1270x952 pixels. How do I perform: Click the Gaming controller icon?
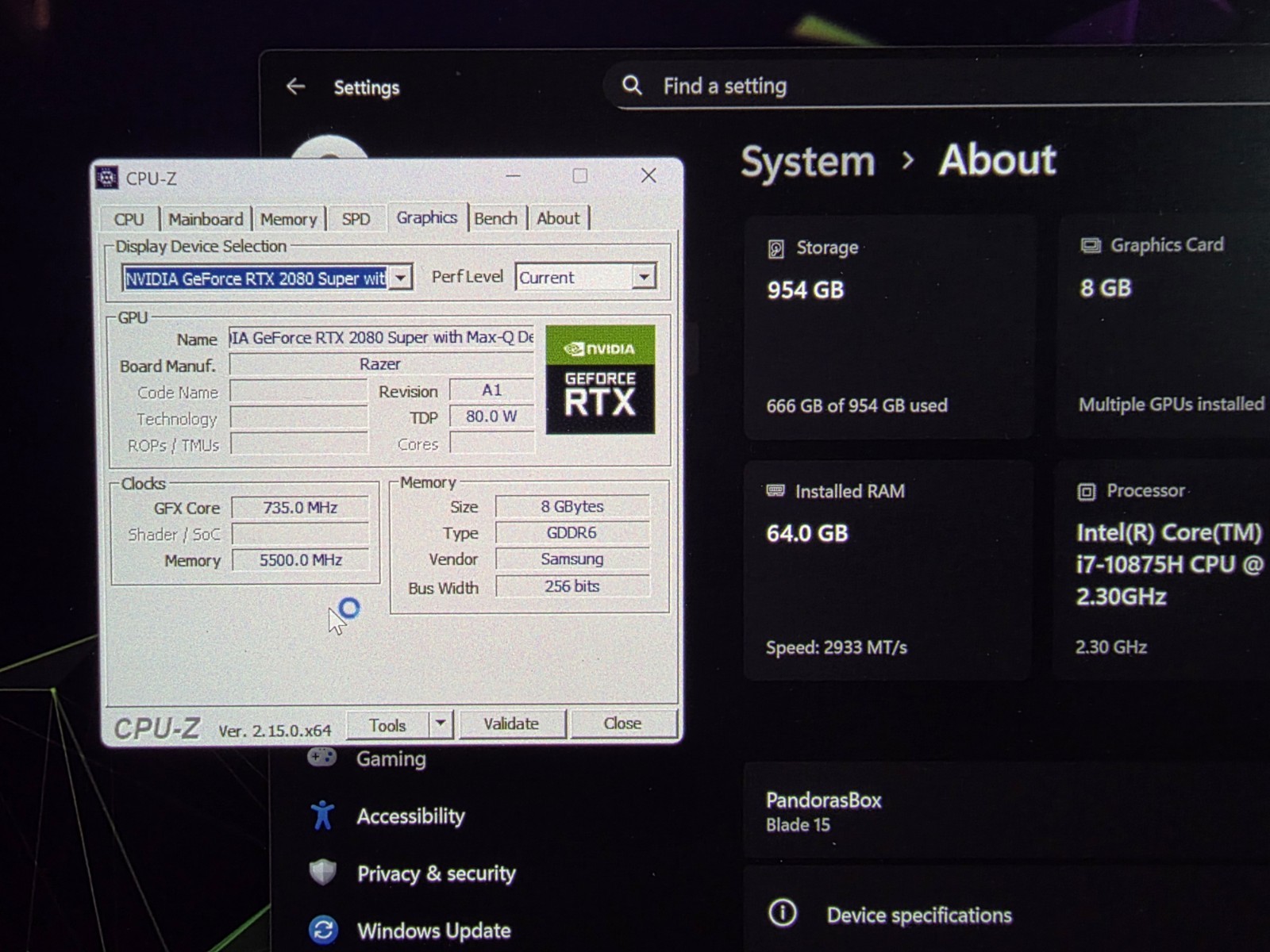[x=321, y=758]
